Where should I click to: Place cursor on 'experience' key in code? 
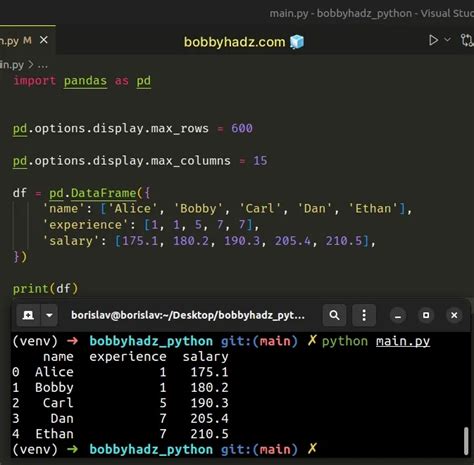[x=85, y=225]
